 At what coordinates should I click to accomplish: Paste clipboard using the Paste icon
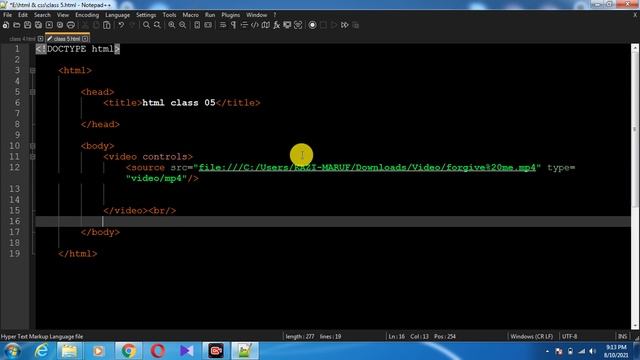click(107, 25)
